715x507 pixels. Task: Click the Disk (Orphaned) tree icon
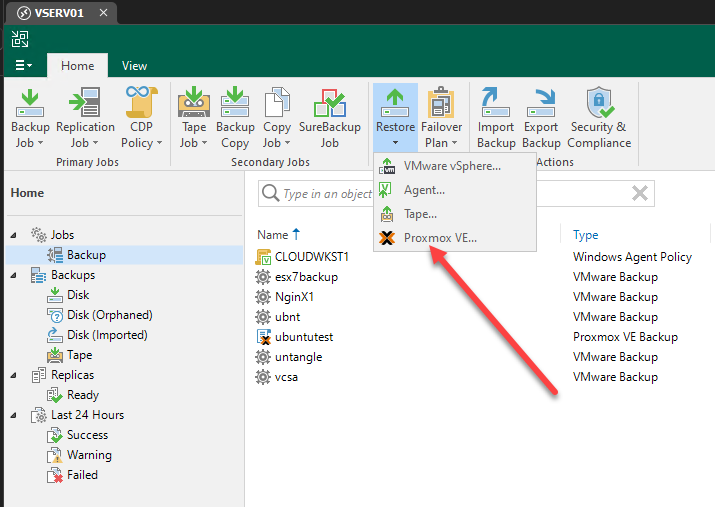click(x=55, y=315)
